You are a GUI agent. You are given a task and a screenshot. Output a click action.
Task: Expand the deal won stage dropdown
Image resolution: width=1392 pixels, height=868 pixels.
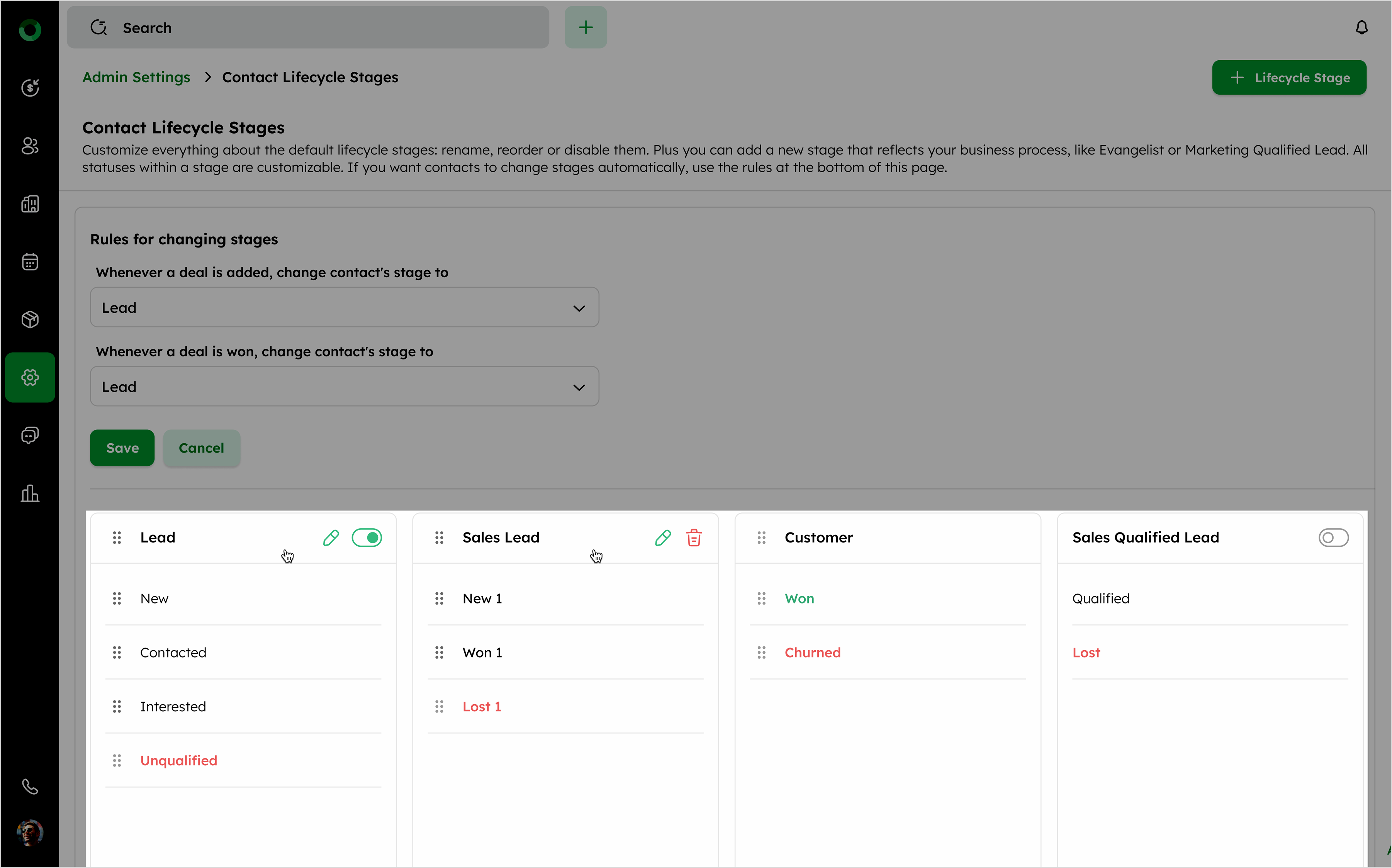pyautogui.click(x=344, y=387)
